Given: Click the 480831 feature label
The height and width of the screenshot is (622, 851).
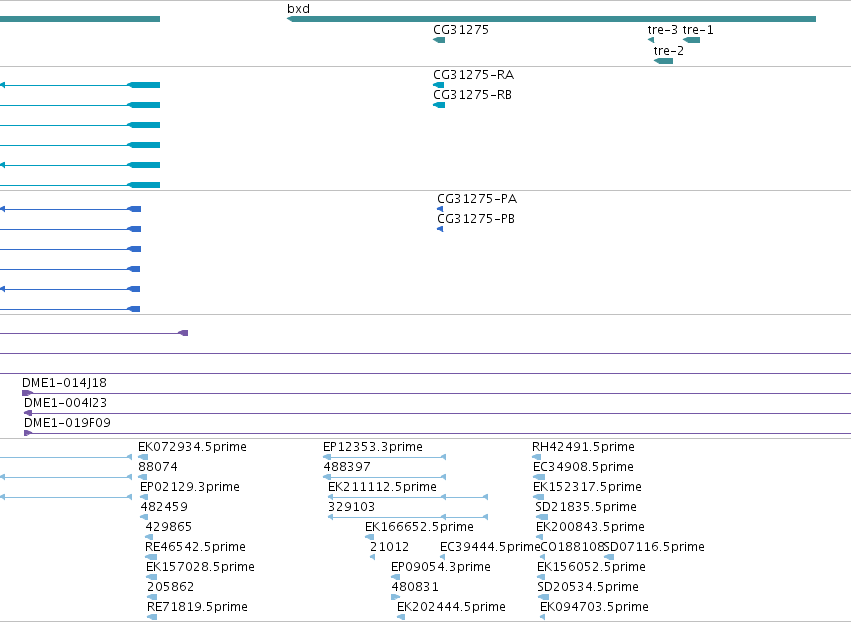Looking at the screenshot, I should [415, 587].
